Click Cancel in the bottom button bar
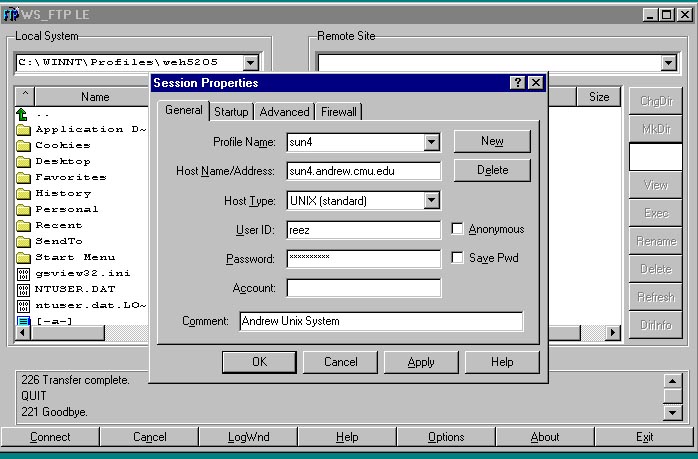The image size is (698, 459). point(150,437)
